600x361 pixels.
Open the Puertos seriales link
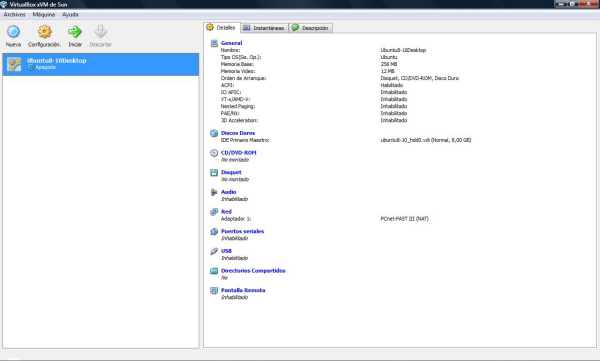tap(242, 231)
